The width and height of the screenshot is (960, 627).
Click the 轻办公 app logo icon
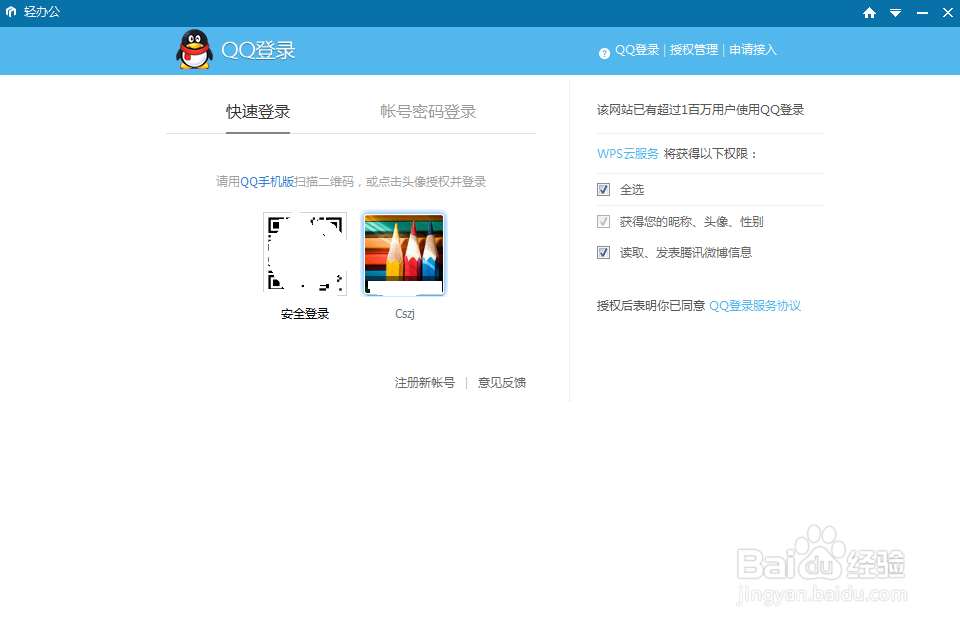coord(11,12)
